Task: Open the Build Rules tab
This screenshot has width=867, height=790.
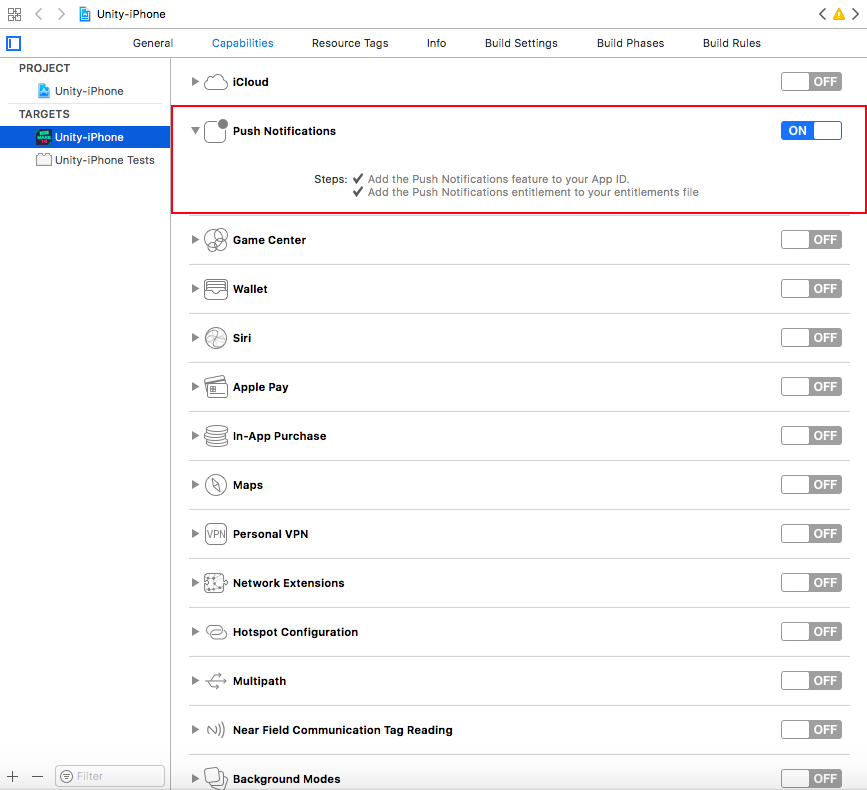Action: (x=732, y=43)
